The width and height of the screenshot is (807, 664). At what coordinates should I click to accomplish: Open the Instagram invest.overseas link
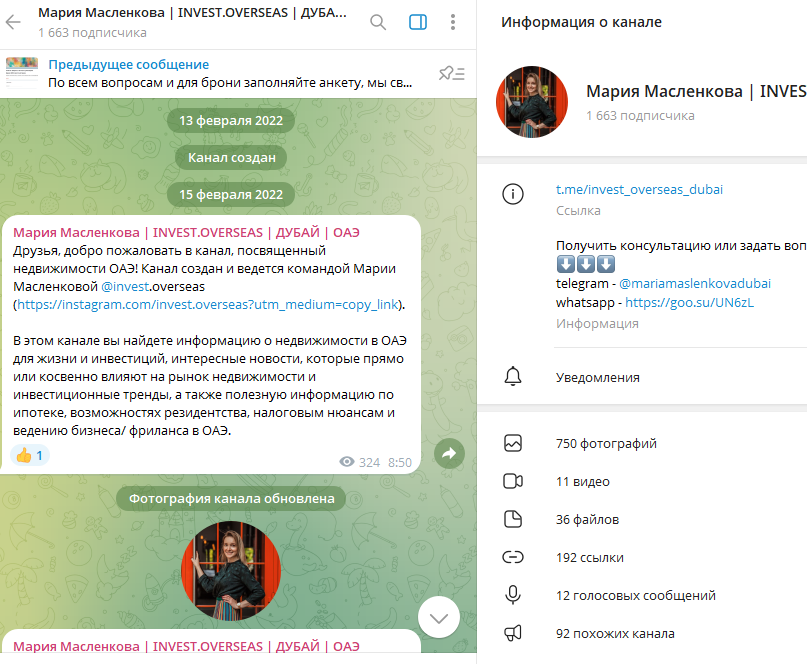[x=208, y=305]
